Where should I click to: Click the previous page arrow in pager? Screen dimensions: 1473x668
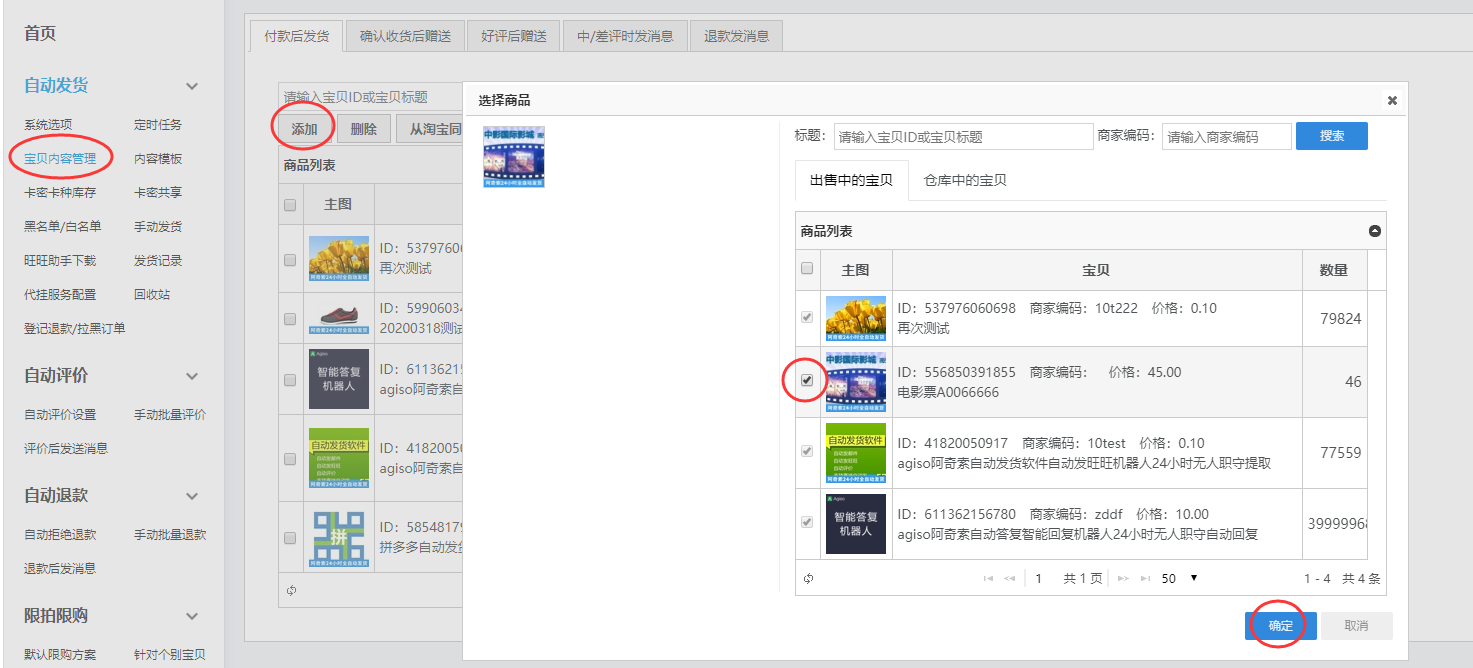pyautogui.click(x=1009, y=578)
